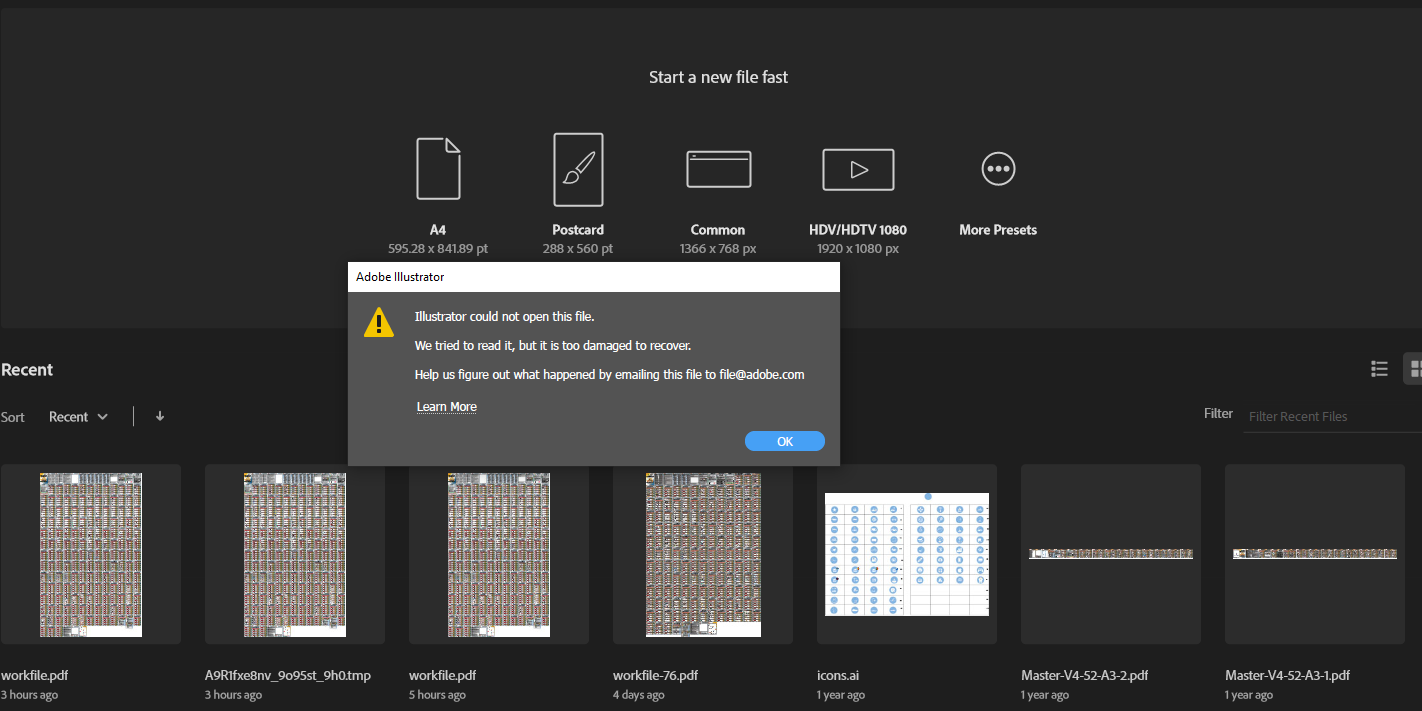Switch to grid view icon
Image resolution: width=1422 pixels, height=711 pixels.
(1414, 369)
